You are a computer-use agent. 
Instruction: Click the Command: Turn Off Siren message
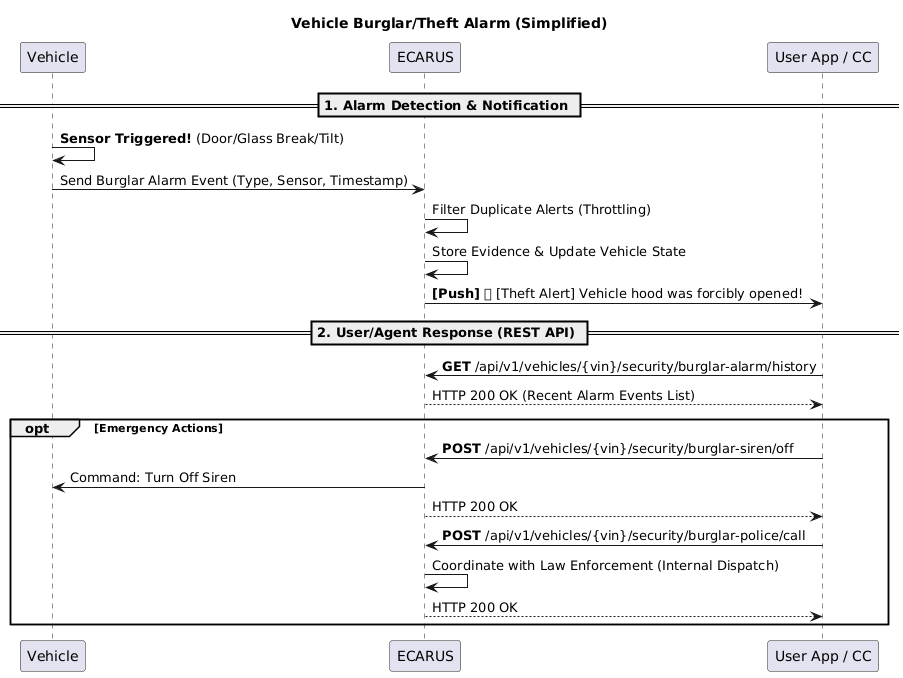click(x=153, y=478)
